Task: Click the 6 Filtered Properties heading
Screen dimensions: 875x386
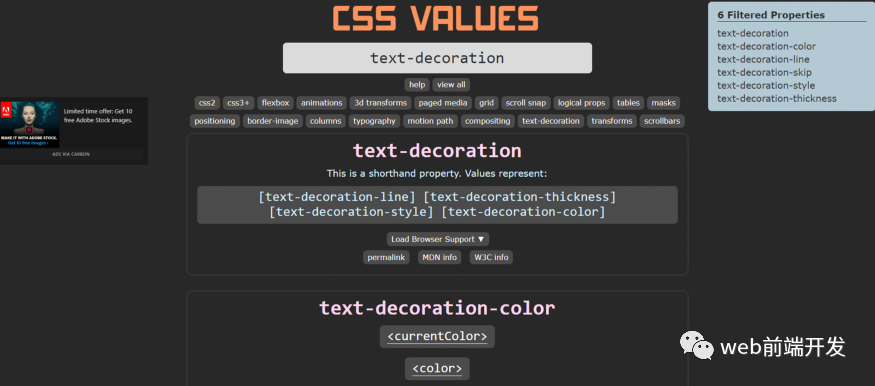Action: coord(771,15)
